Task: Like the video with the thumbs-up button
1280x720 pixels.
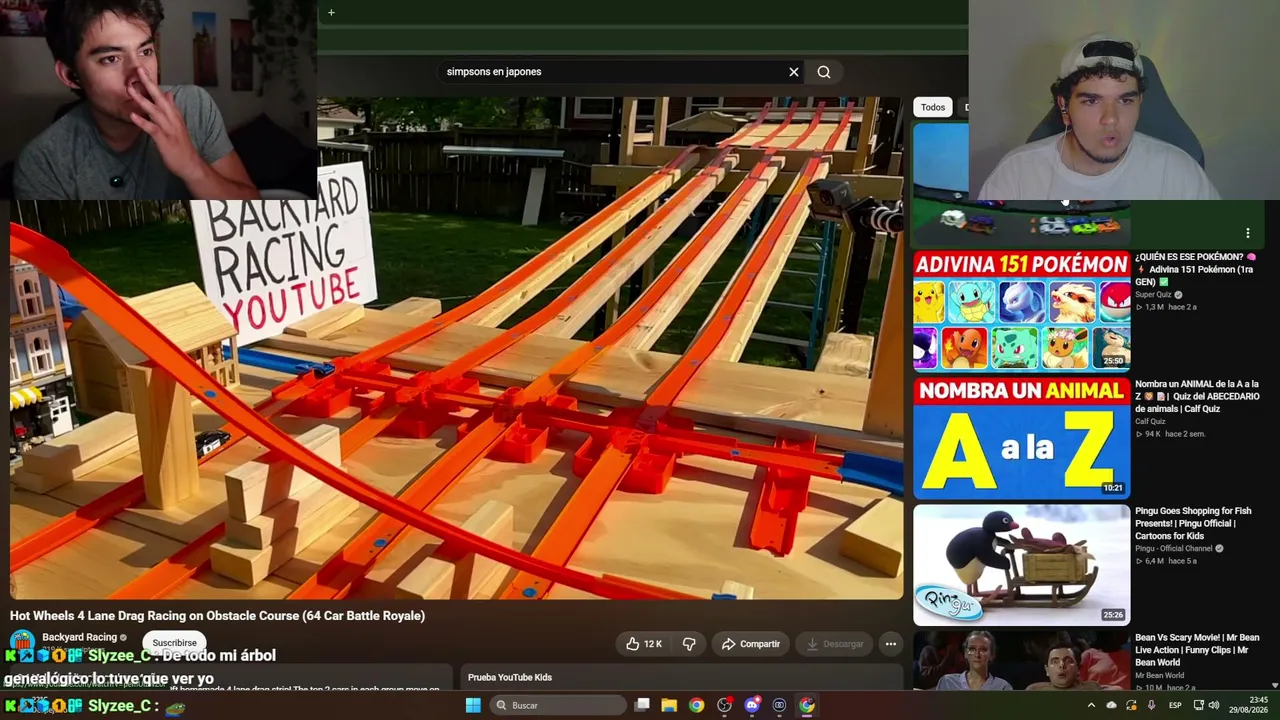Action: [x=644, y=644]
